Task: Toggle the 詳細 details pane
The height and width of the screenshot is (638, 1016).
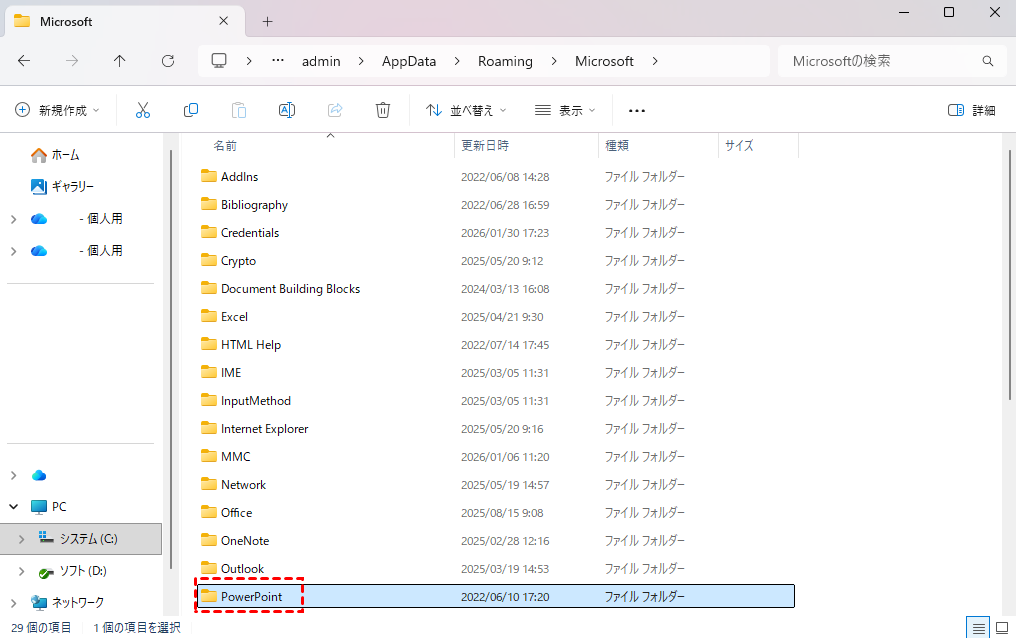Action: pyautogui.click(x=971, y=110)
